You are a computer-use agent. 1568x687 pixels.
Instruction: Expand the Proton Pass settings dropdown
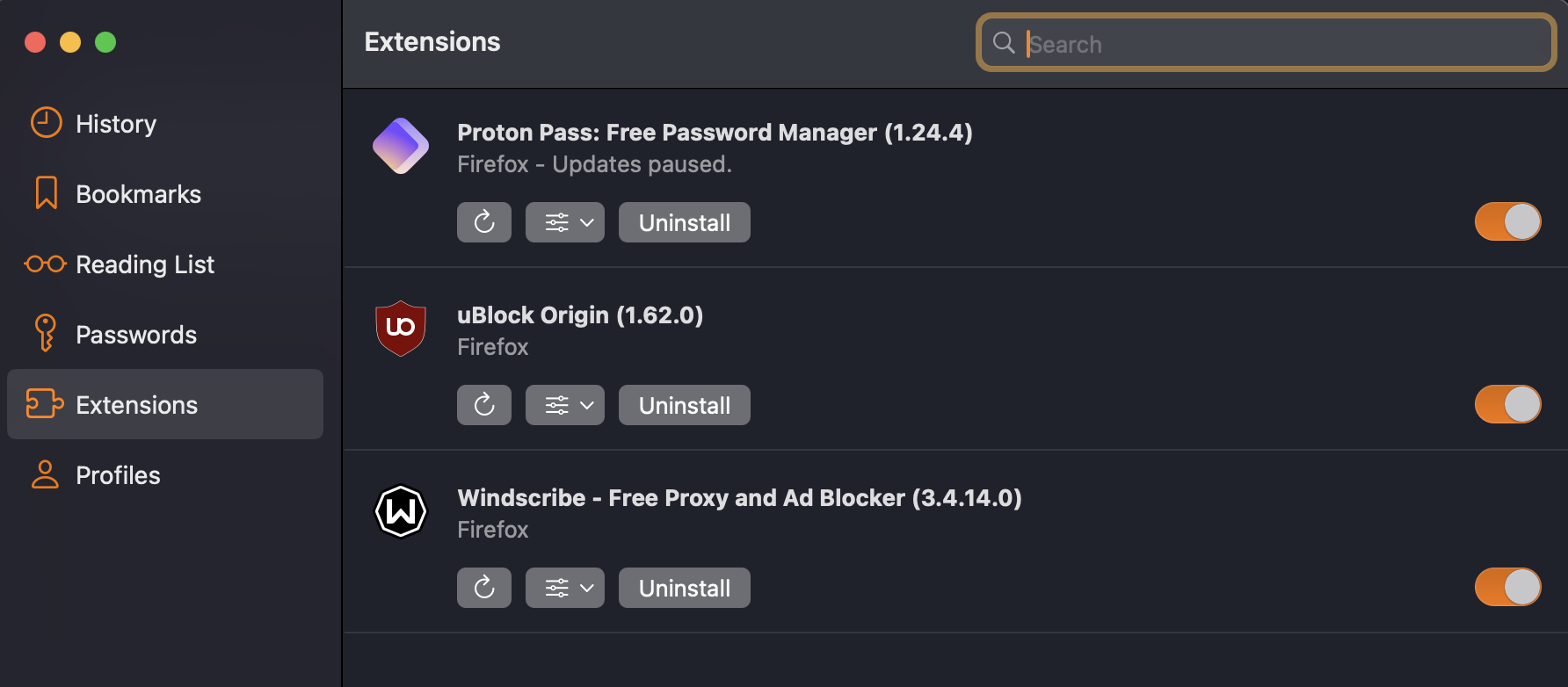click(565, 222)
